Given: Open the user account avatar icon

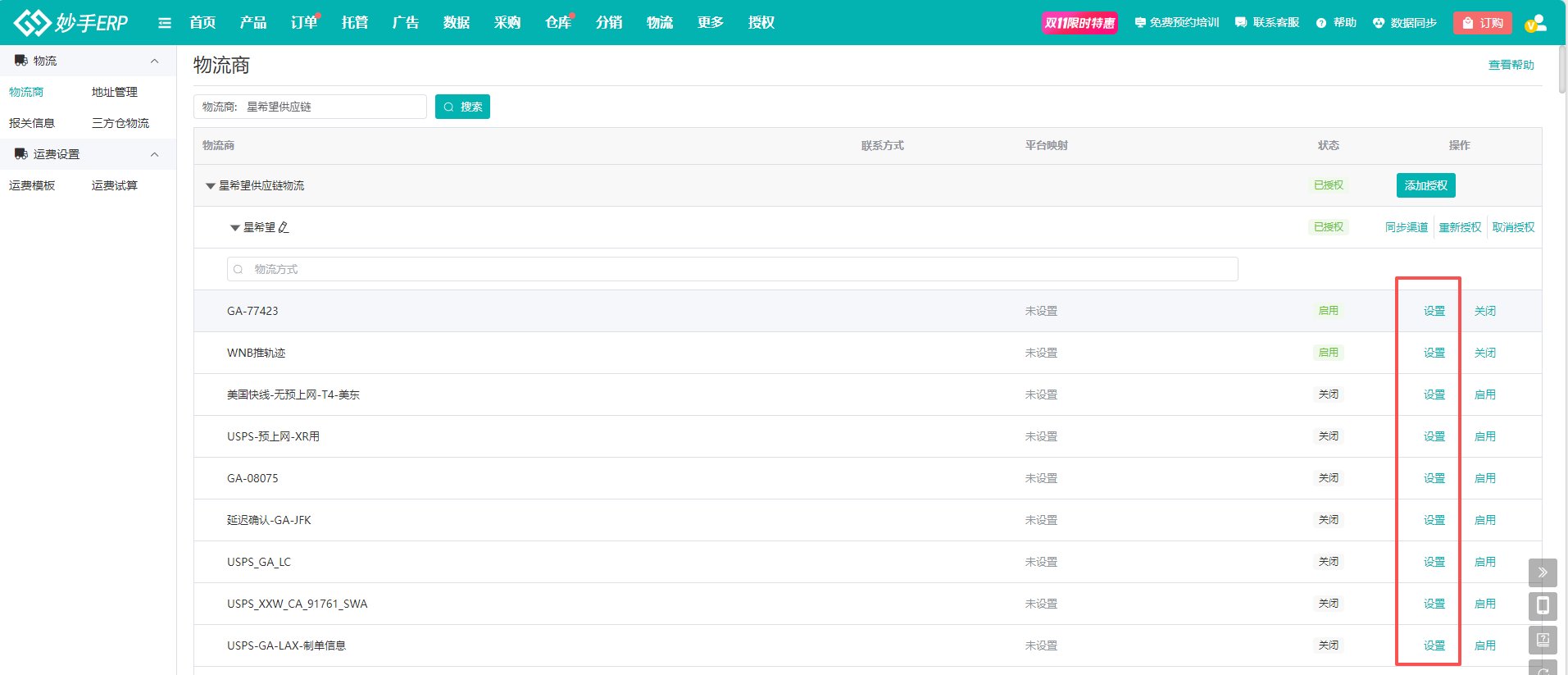Looking at the screenshot, I should (1535, 23).
